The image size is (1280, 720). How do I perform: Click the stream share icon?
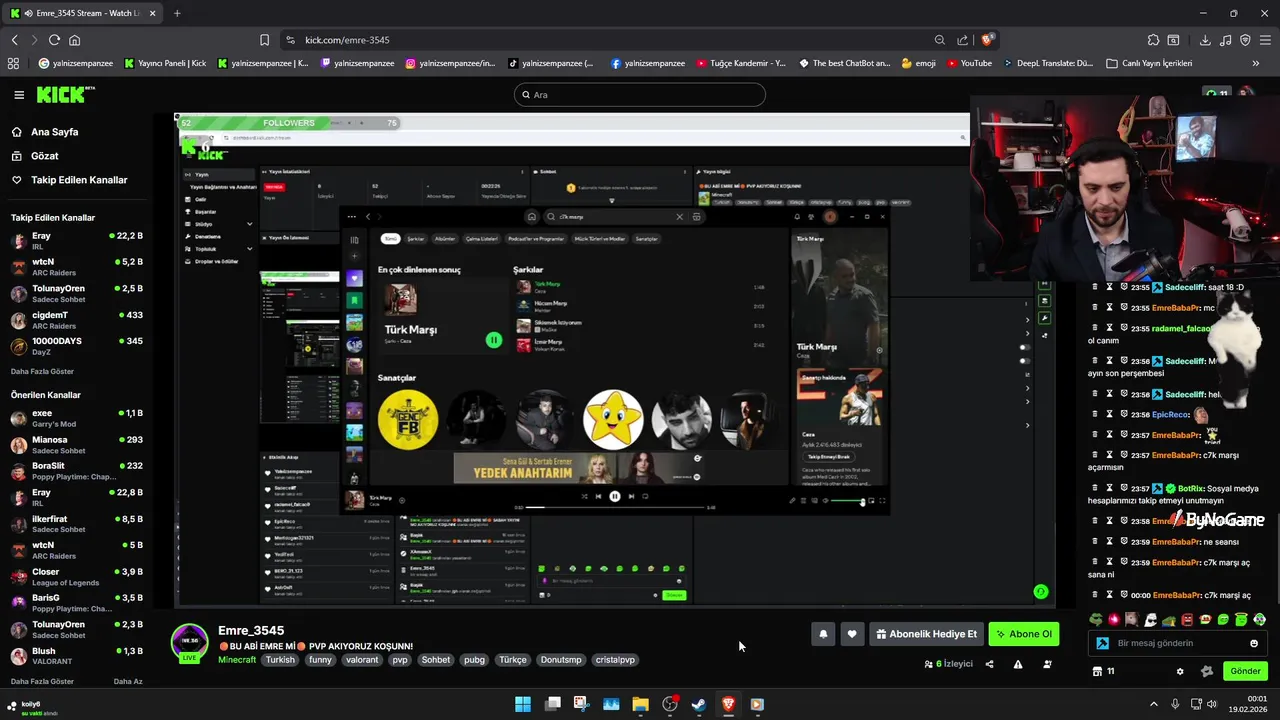(x=989, y=664)
